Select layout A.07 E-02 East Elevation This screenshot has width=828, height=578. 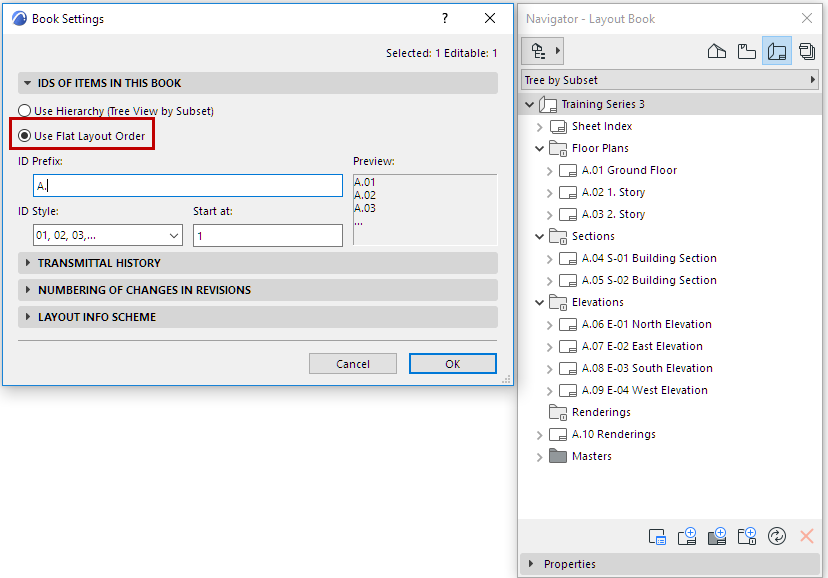[631, 346]
